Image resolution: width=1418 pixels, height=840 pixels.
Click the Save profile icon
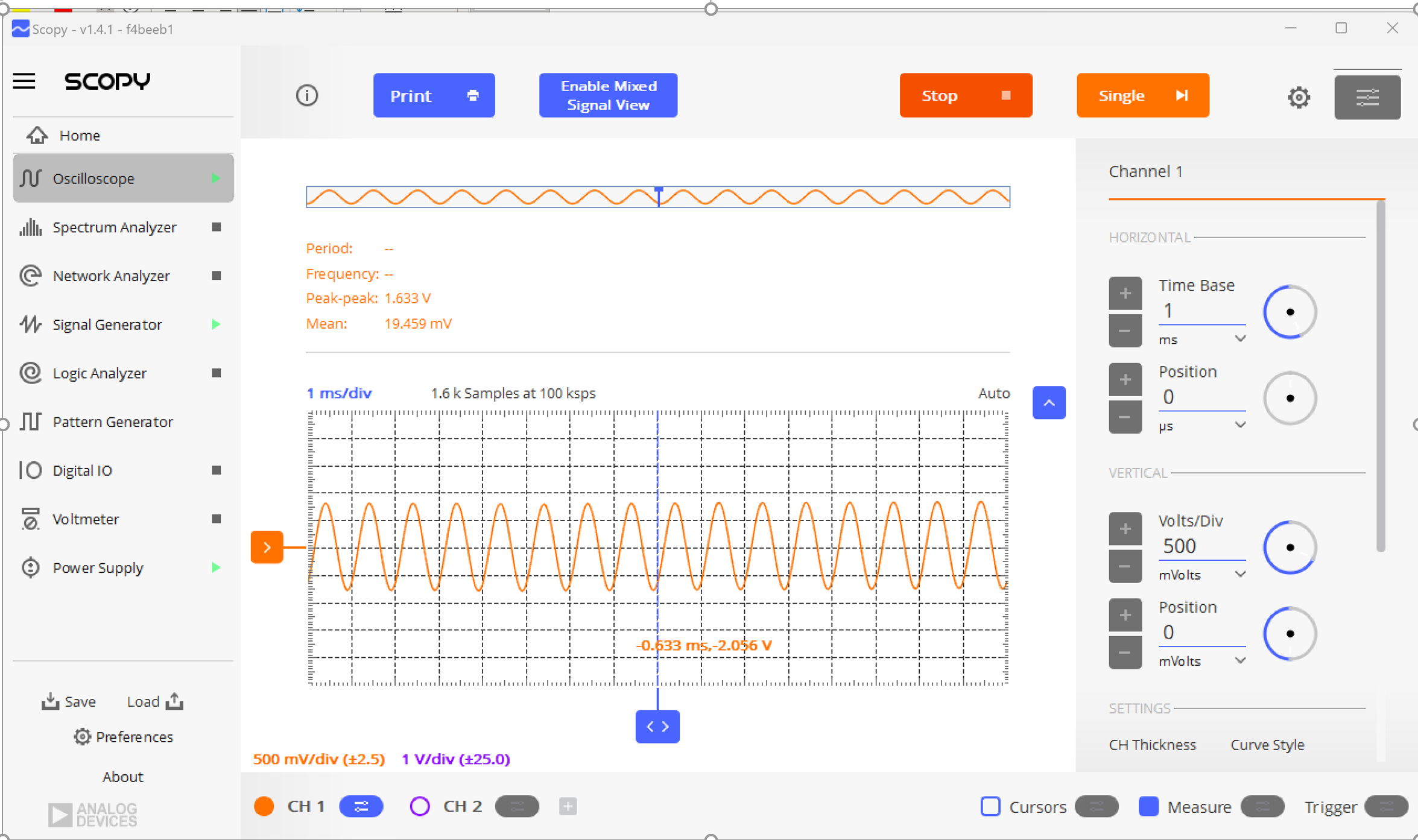(x=50, y=701)
